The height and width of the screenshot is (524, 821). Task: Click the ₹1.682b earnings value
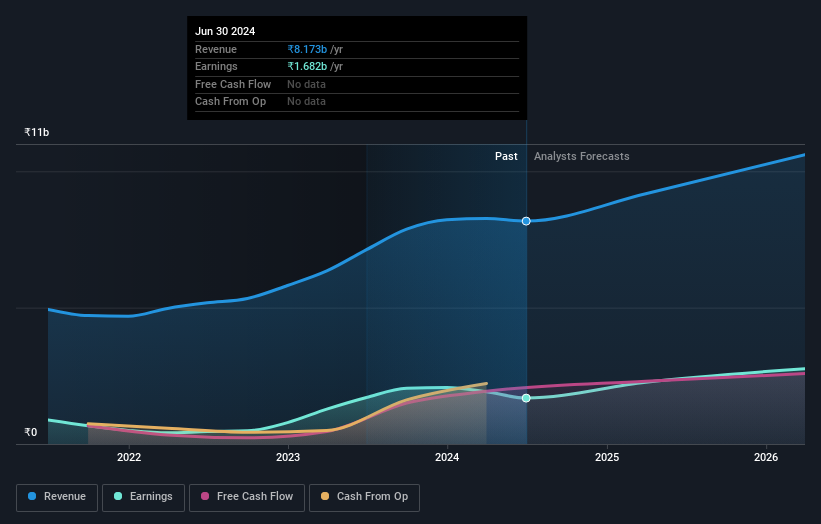click(307, 66)
